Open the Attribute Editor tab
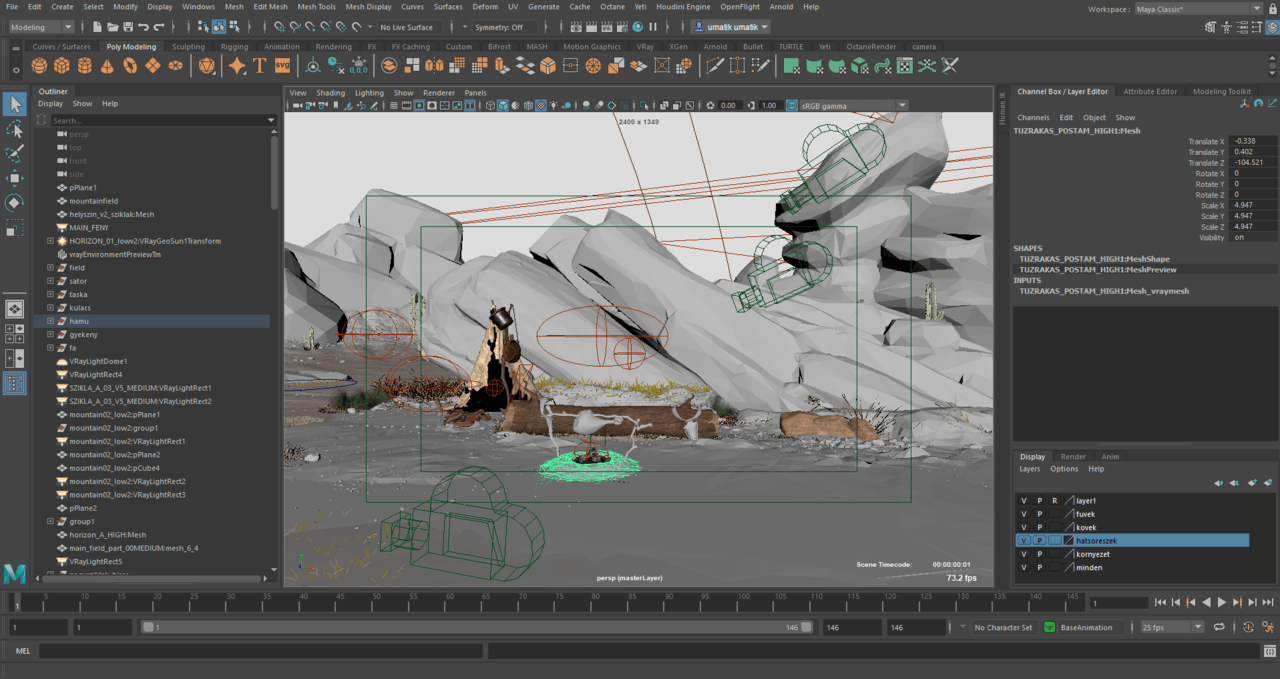Image resolution: width=1280 pixels, height=679 pixels. [1151, 91]
